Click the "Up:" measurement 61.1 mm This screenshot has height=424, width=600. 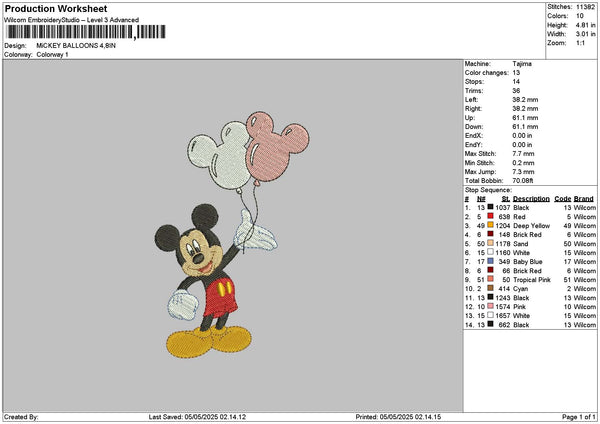[525, 118]
